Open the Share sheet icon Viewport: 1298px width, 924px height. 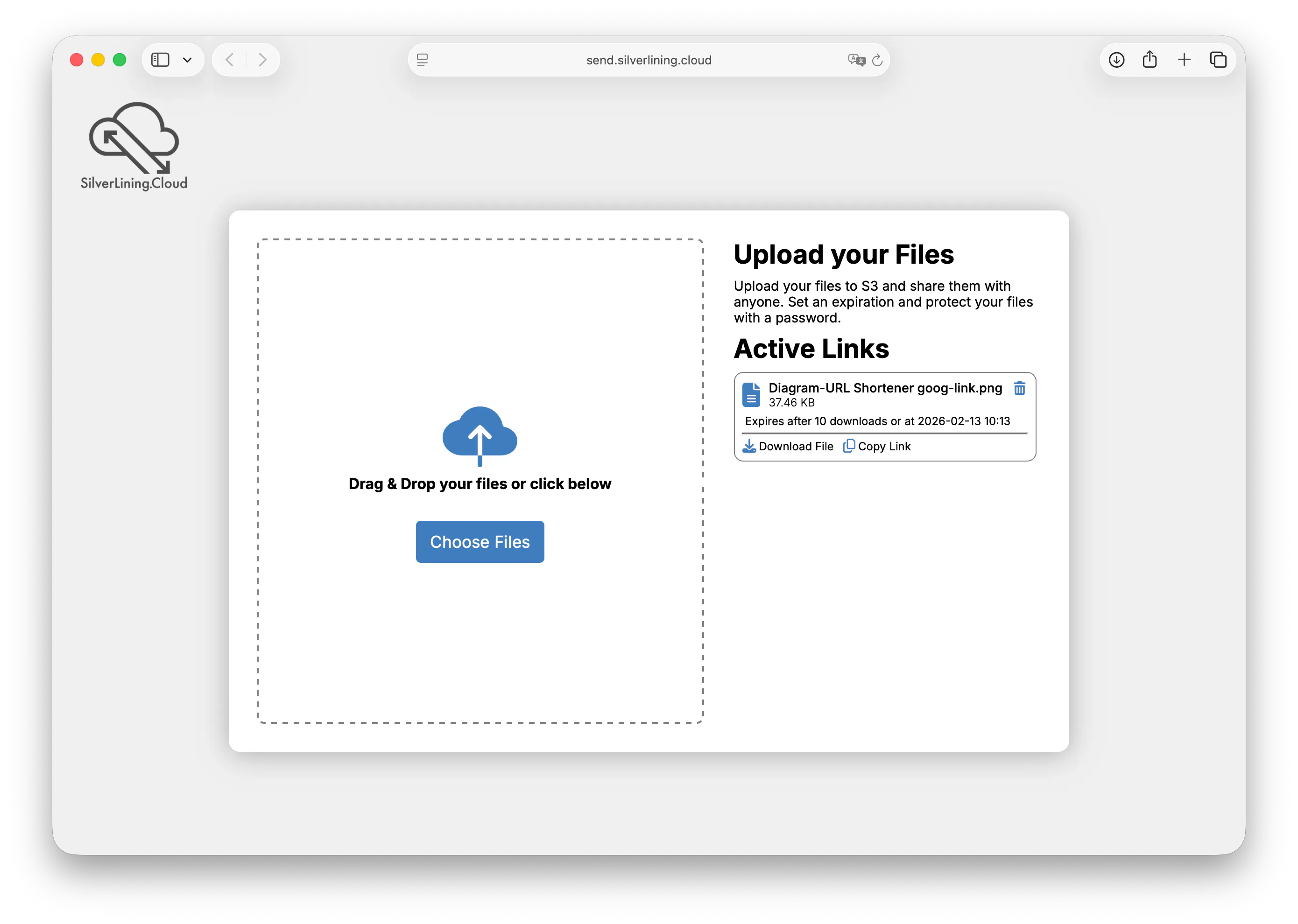[1150, 60]
